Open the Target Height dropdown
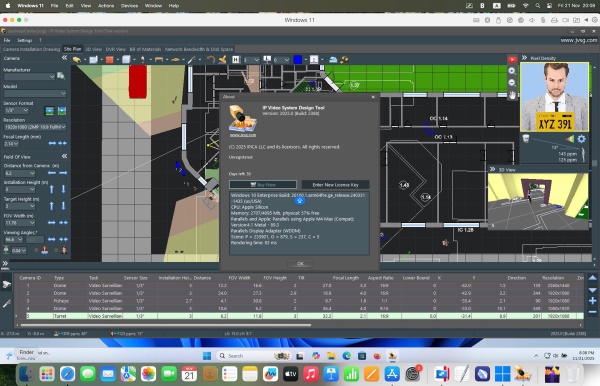Screen dimensions: 600x386 click(20, 206)
